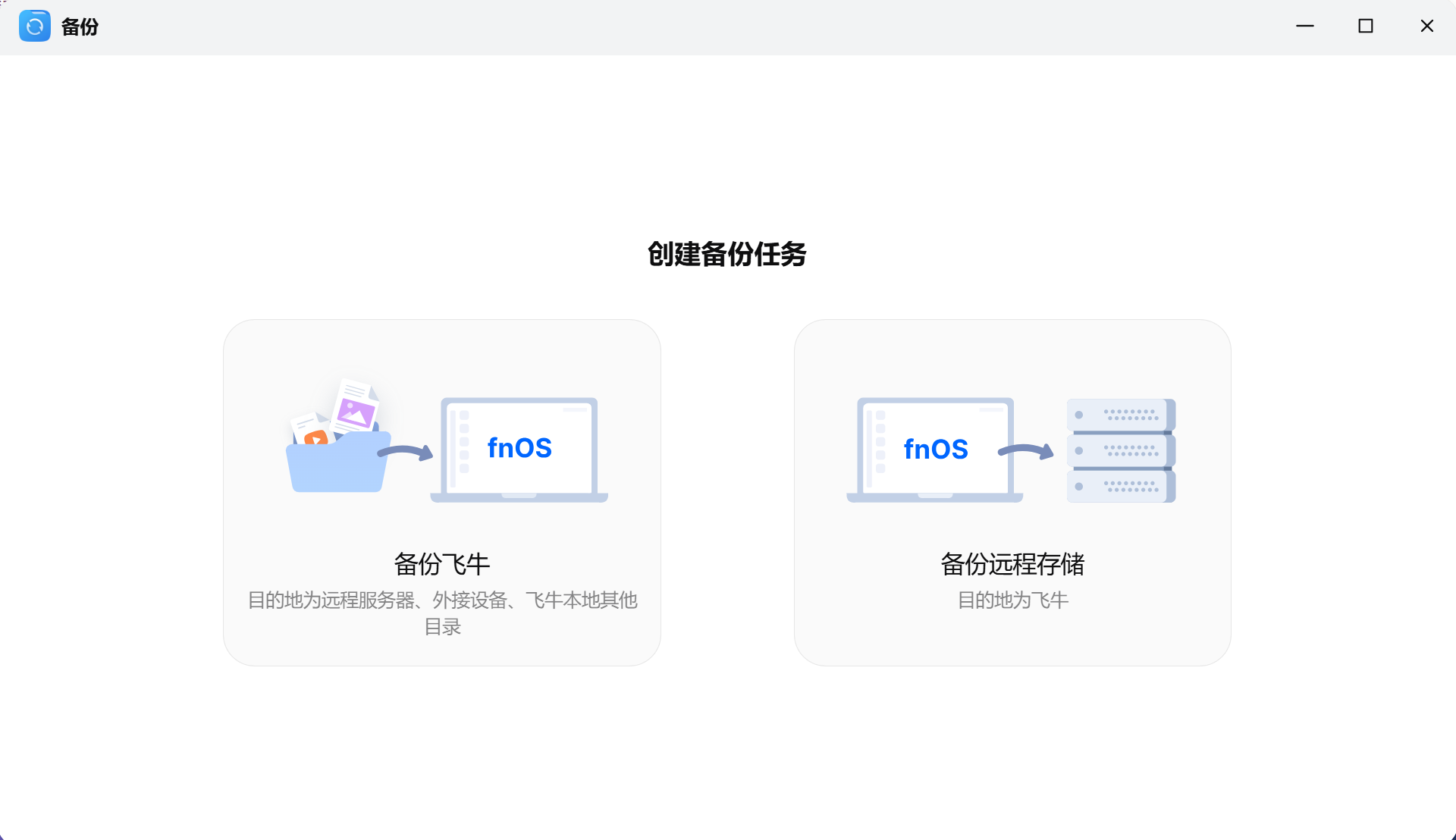Image resolution: width=1456 pixels, height=840 pixels.
Task: Close the backup window
Action: pyautogui.click(x=1426, y=26)
